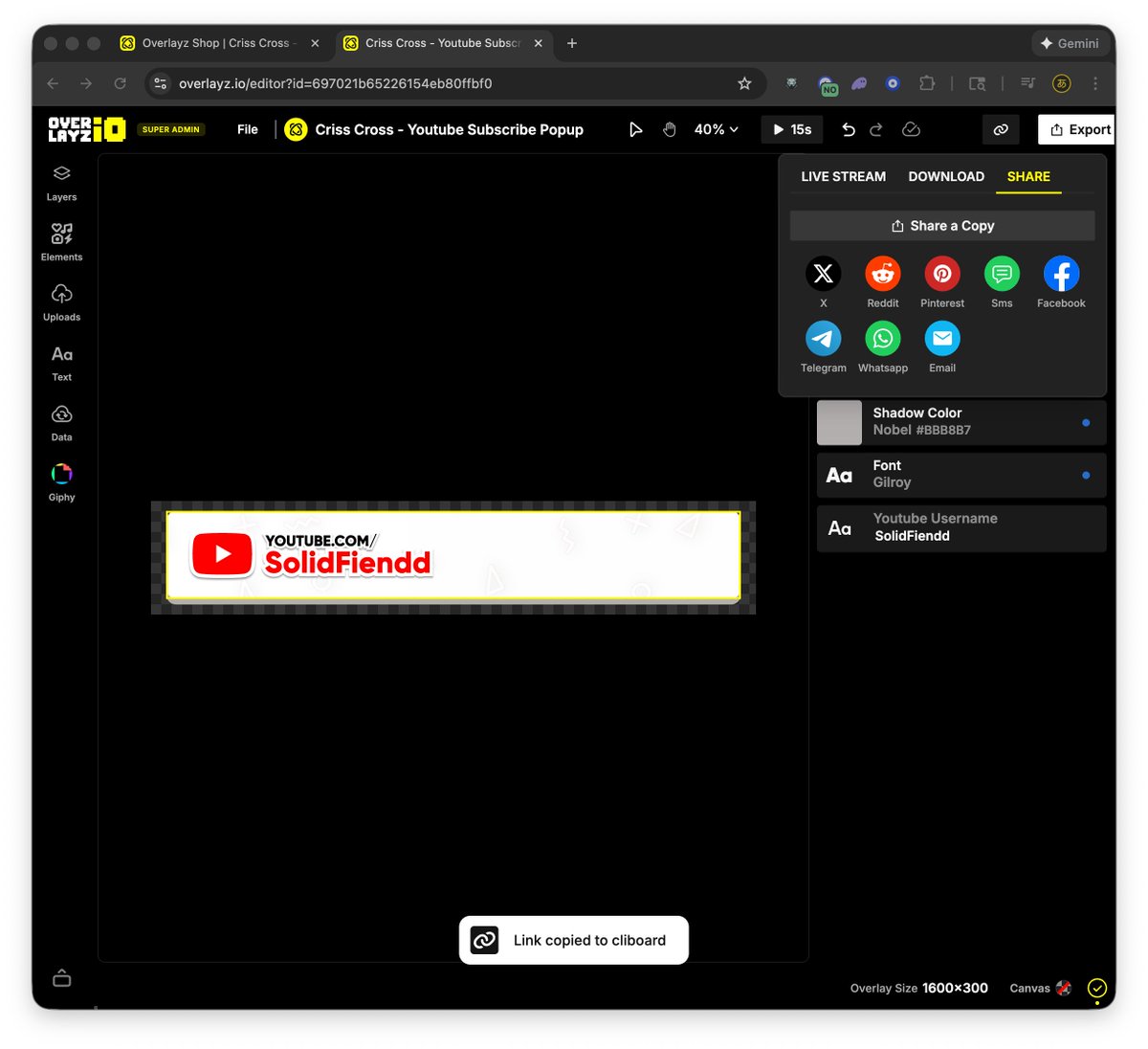Viewport: 1148px width, 1049px height.
Task: Click the Overlayz logo
Action: click(x=86, y=129)
